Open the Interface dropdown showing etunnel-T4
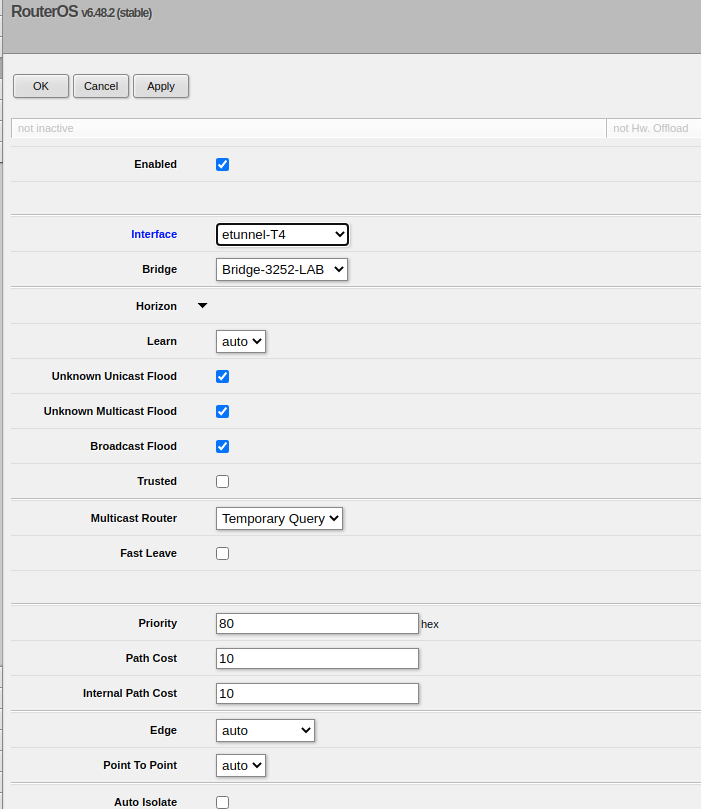 [x=282, y=234]
